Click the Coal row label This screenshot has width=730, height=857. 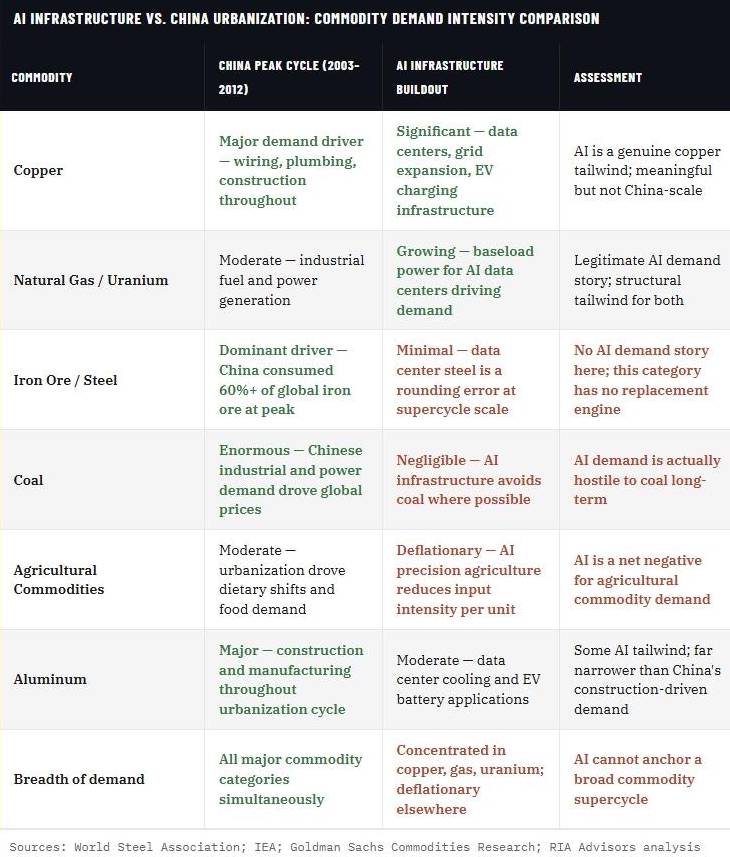pos(28,480)
